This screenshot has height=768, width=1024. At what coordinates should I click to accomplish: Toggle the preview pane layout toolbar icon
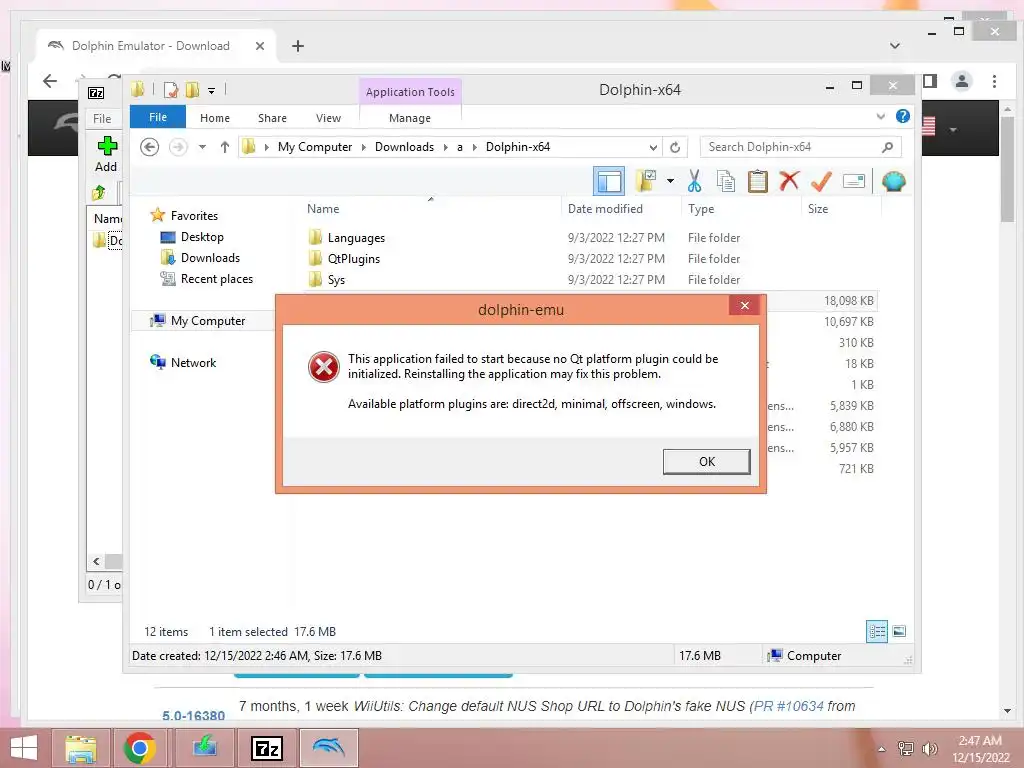pos(609,181)
